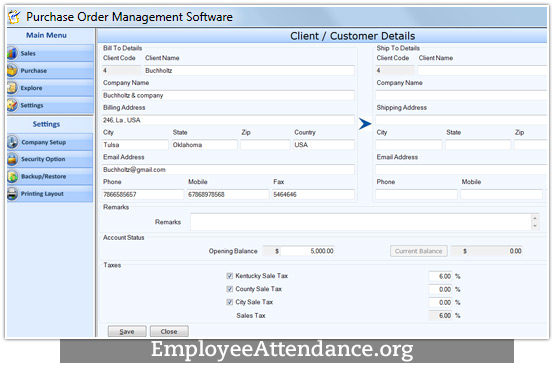Click the total Sales Tax 6.00 value
Screen dimensions: 555x370
pos(440,315)
